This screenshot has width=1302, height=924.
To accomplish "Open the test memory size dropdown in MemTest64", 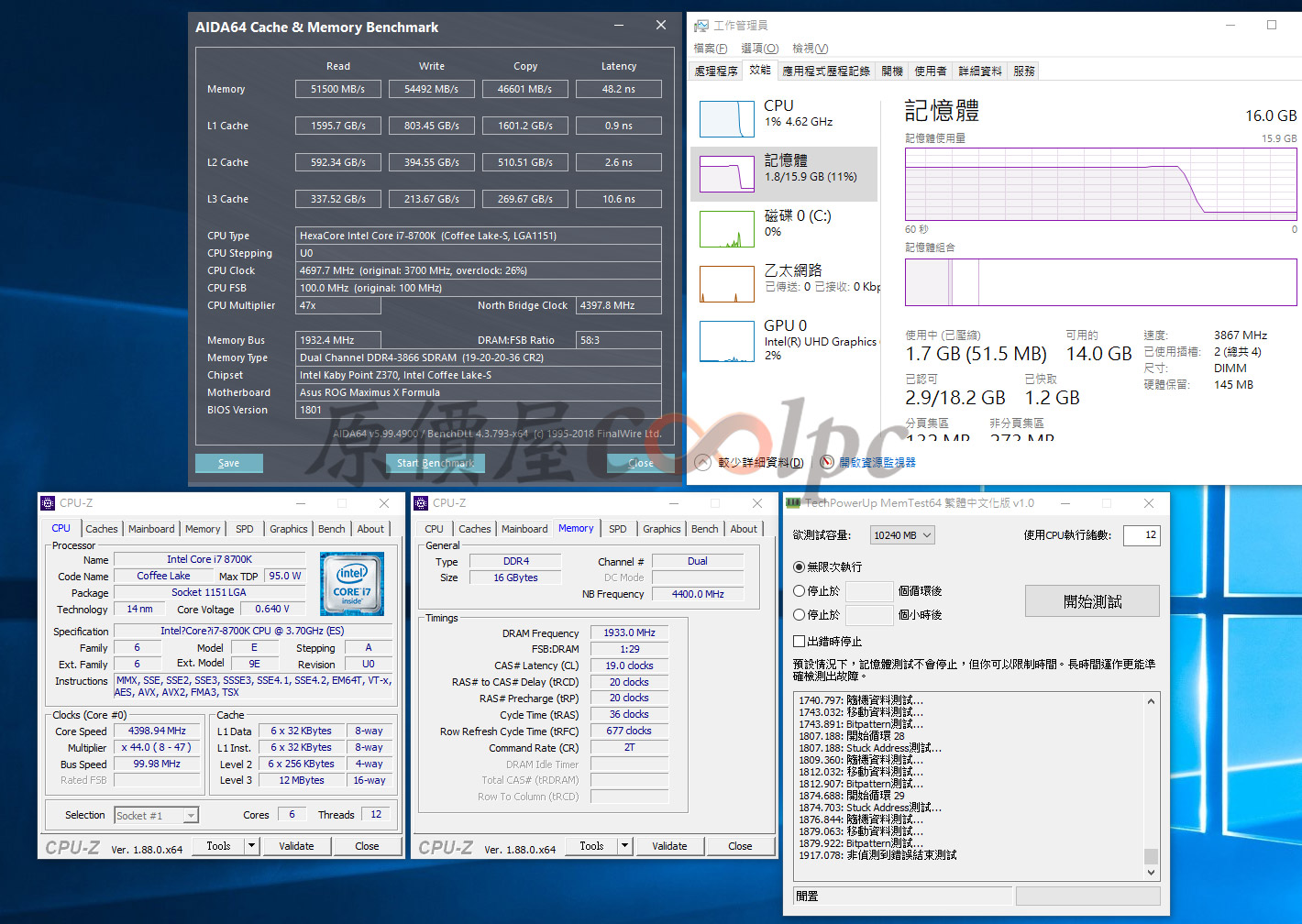I will pyautogui.click(x=902, y=535).
